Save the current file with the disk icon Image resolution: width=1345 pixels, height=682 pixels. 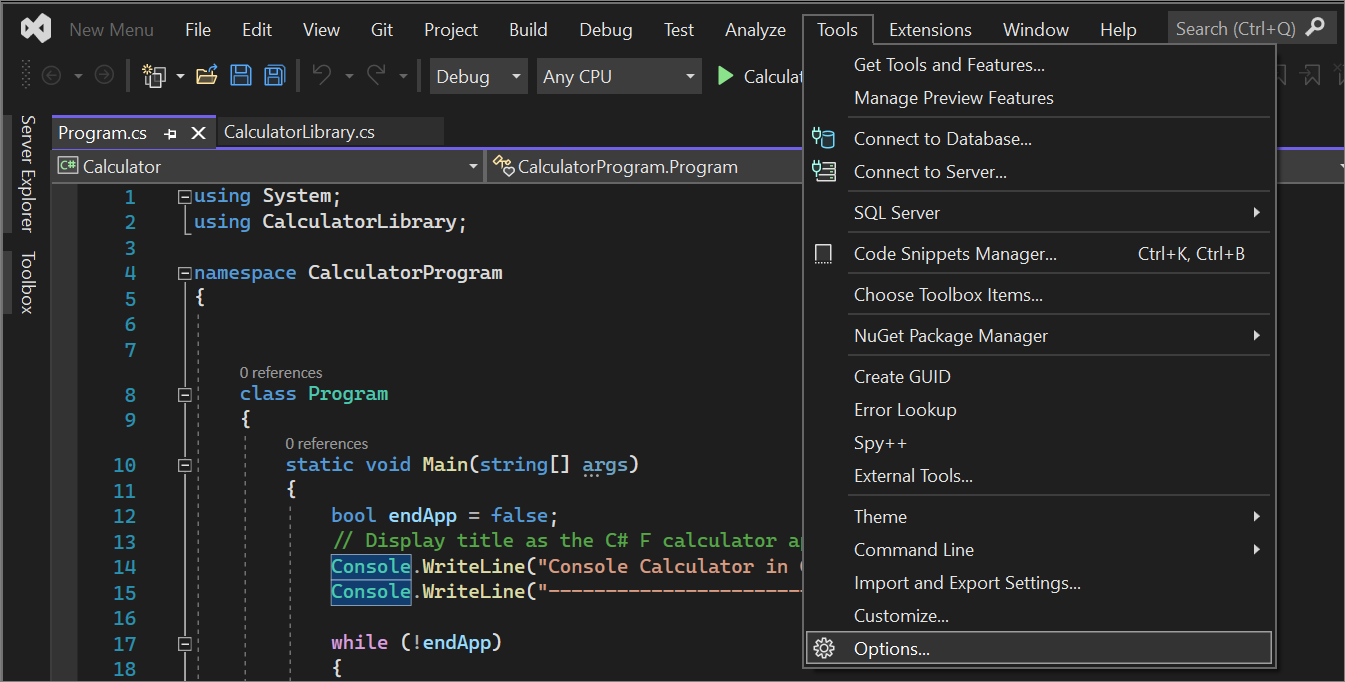tap(241, 76)
